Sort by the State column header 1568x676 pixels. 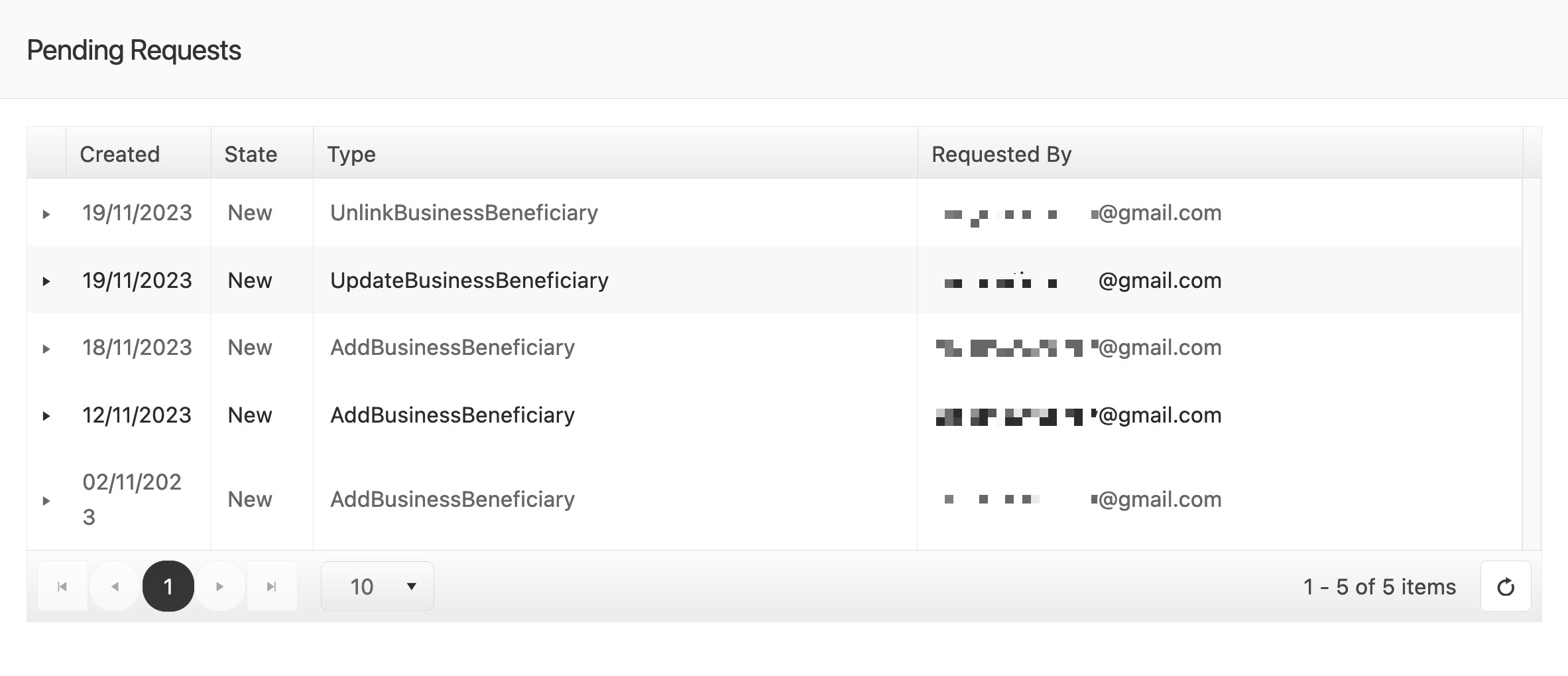pos(251,155)
